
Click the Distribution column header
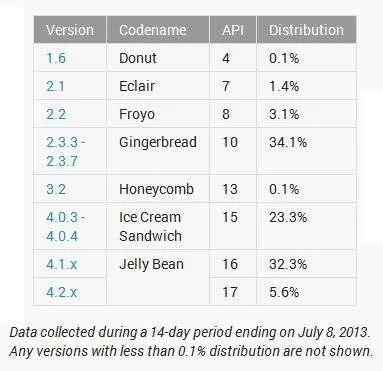tap(306, 30)
